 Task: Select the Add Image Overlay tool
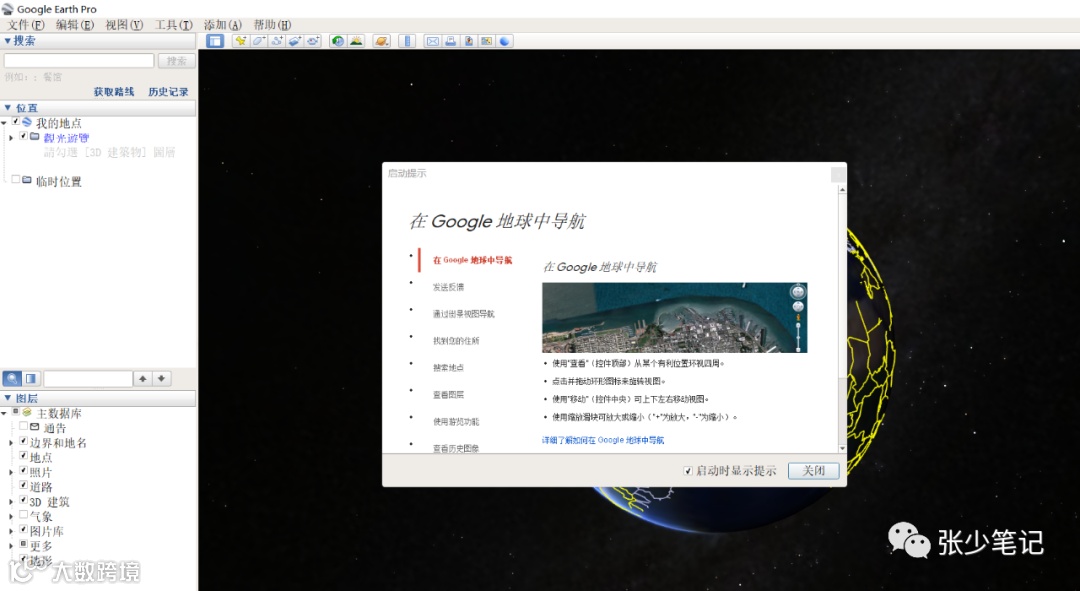pos(294,41)
